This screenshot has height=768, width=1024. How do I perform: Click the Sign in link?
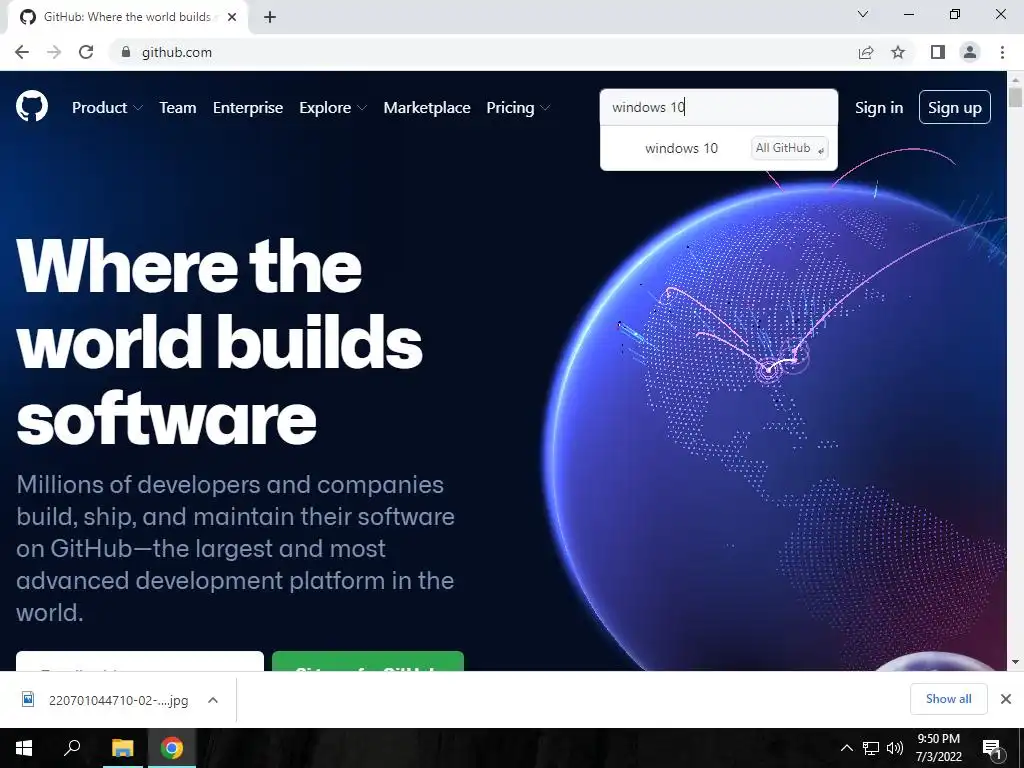click(879, 108)
